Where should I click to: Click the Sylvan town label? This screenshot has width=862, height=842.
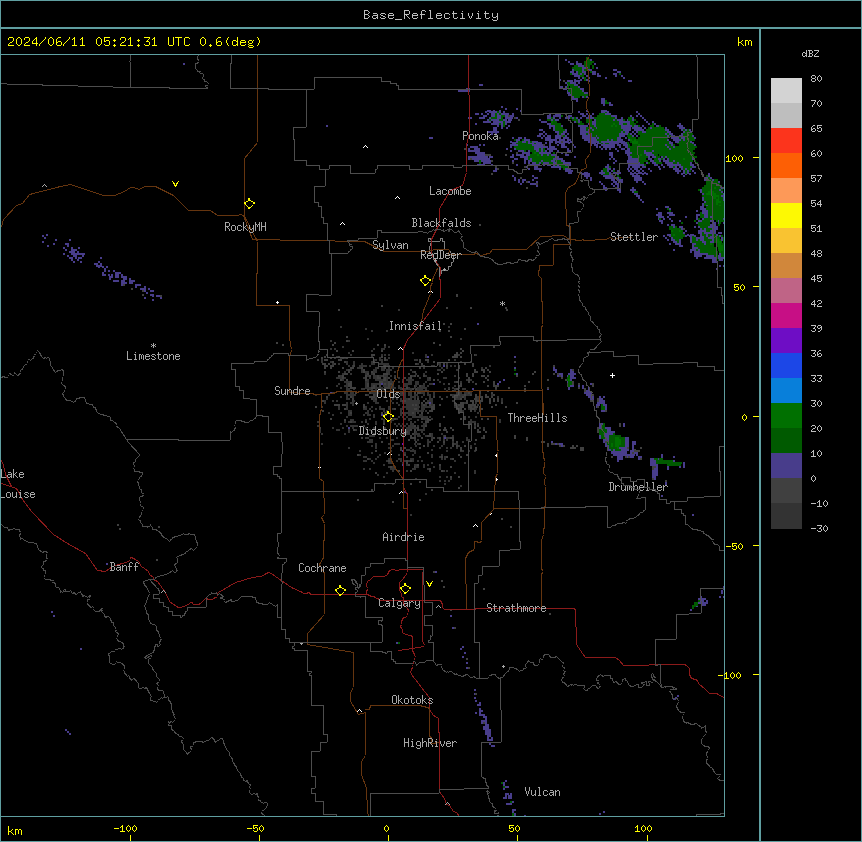click(x=390, y=245)
